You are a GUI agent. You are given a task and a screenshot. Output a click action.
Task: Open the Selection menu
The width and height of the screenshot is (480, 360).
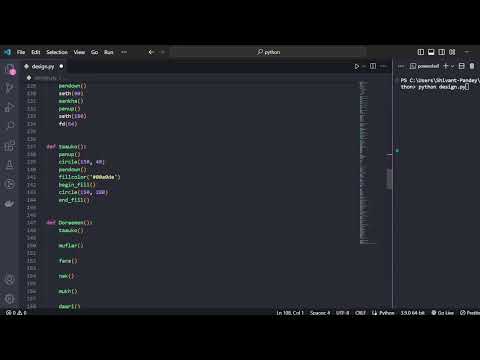point(57,52)
